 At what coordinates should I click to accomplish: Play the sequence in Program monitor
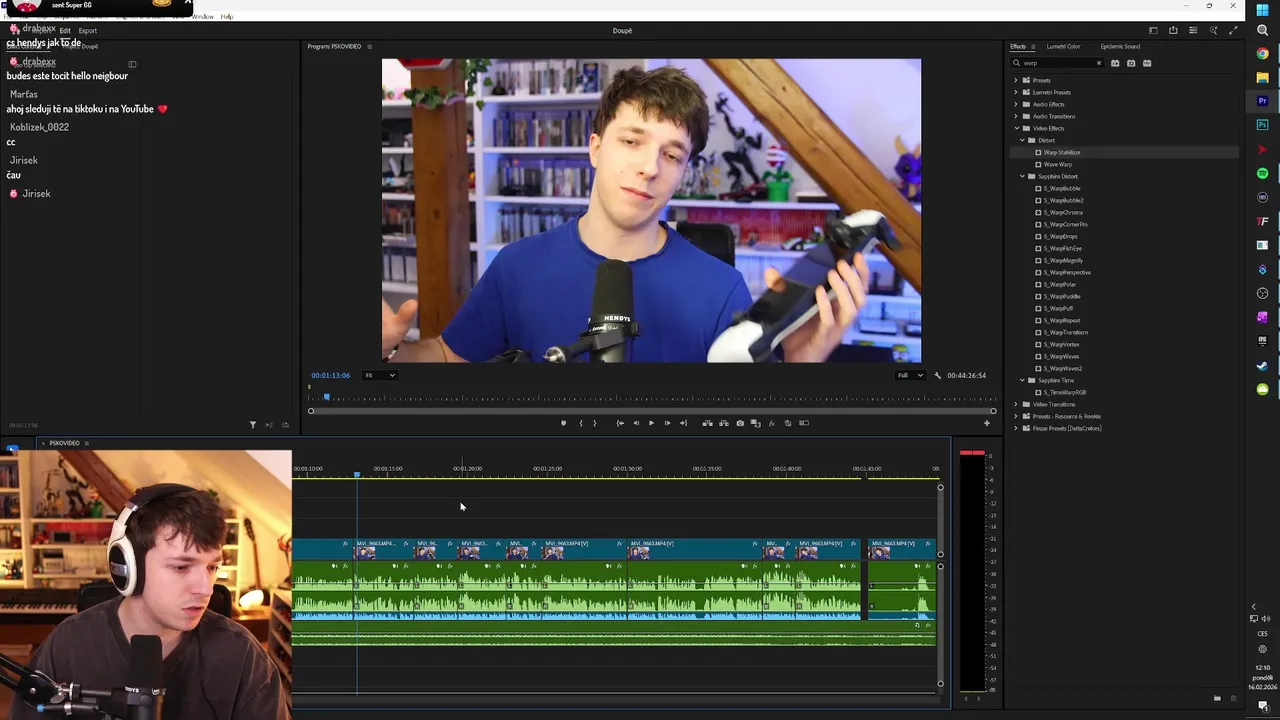[651, 423]
